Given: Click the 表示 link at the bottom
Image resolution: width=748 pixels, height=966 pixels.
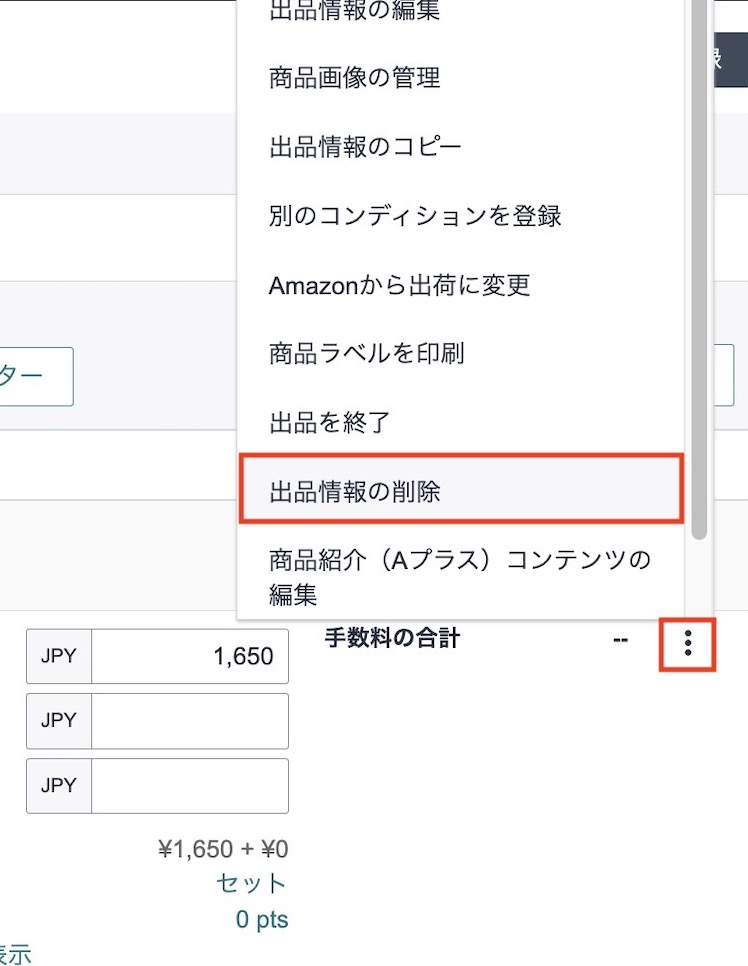Looking at the screenshot, I should (14, 953).
